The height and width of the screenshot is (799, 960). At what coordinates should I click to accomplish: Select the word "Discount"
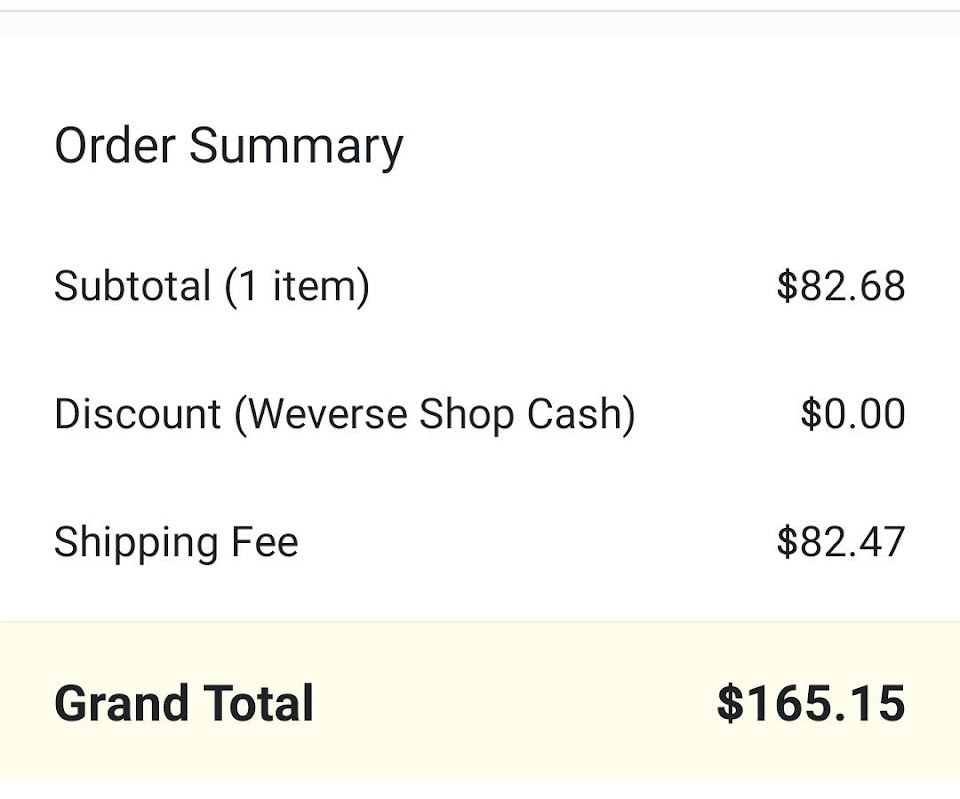[x=137, y=414]
